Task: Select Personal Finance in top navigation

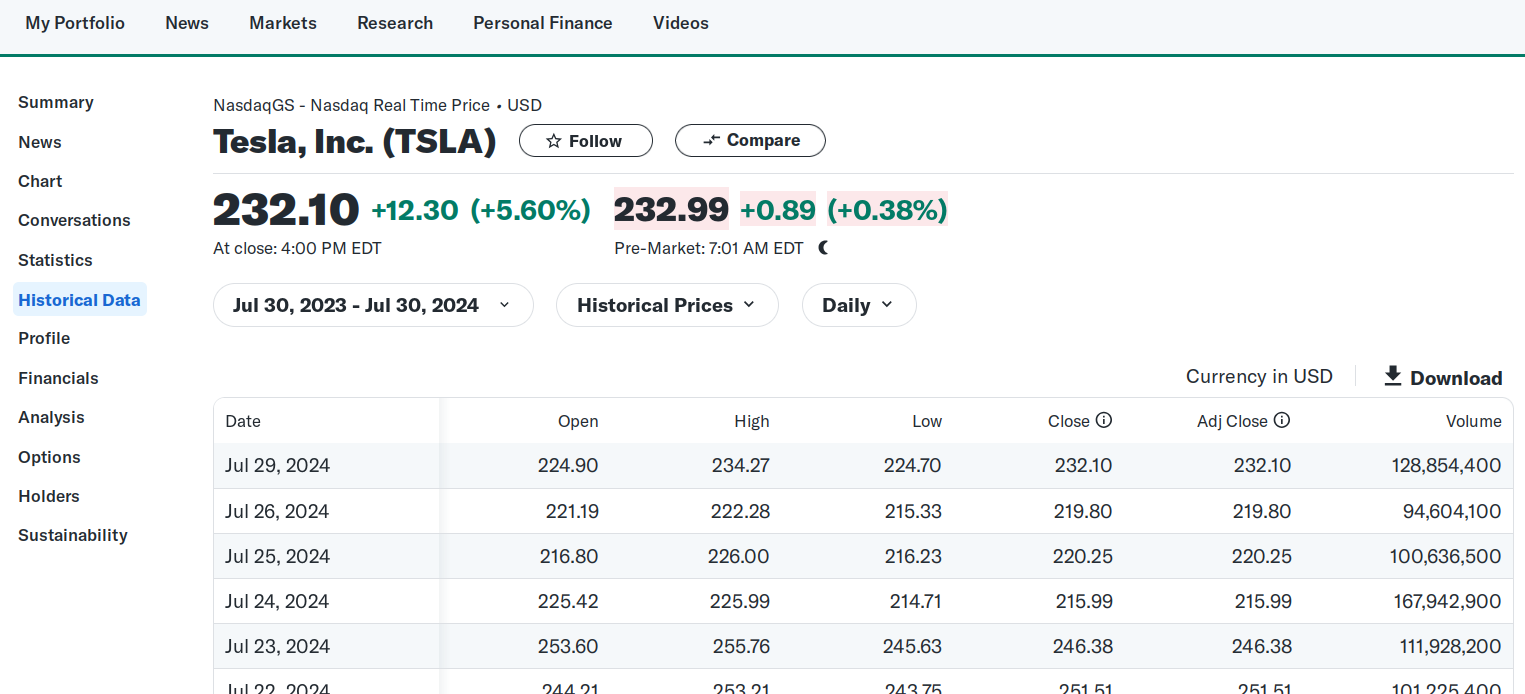Action: 542,23
